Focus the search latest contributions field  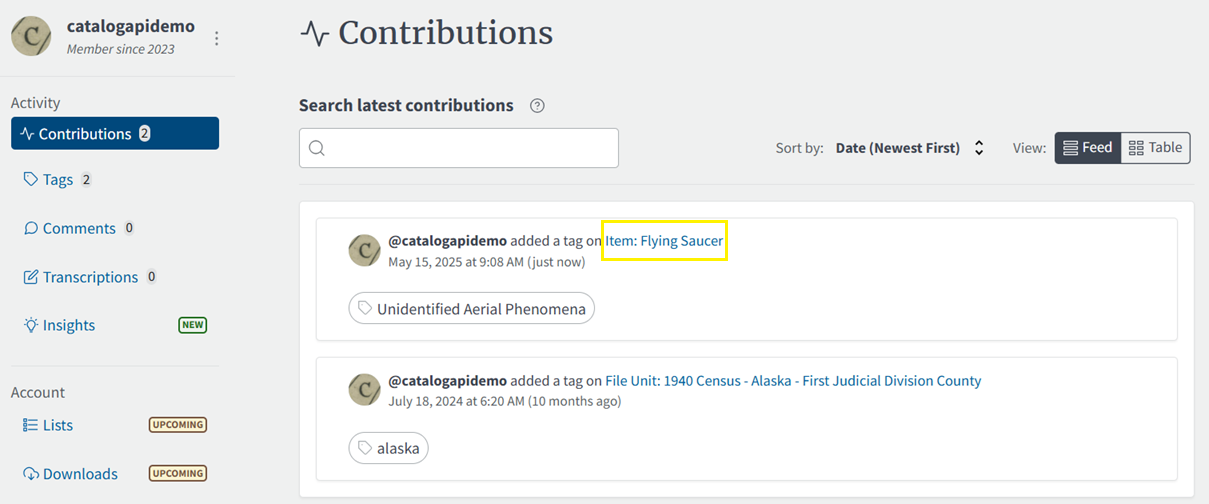point(470,148)
